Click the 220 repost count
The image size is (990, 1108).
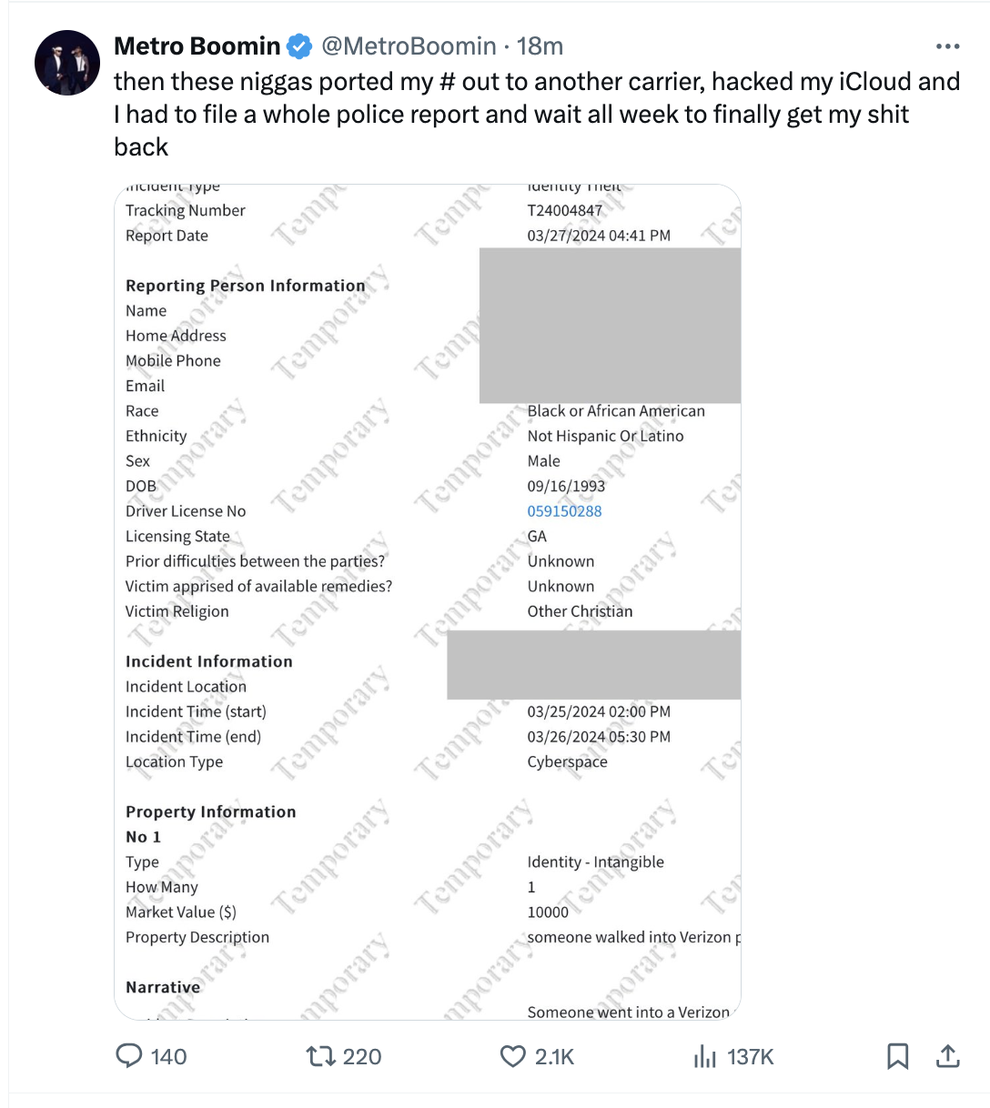click(362, 1056)
